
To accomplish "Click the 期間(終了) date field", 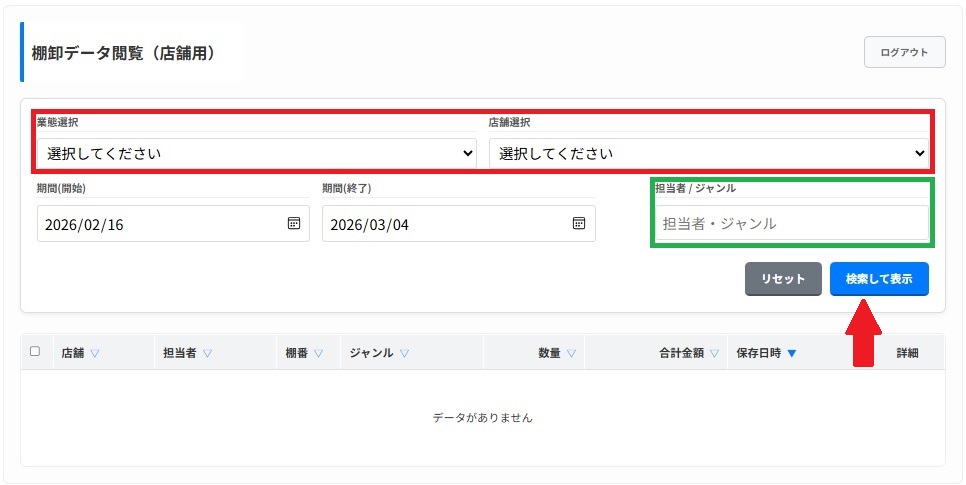I will (445, 224).
